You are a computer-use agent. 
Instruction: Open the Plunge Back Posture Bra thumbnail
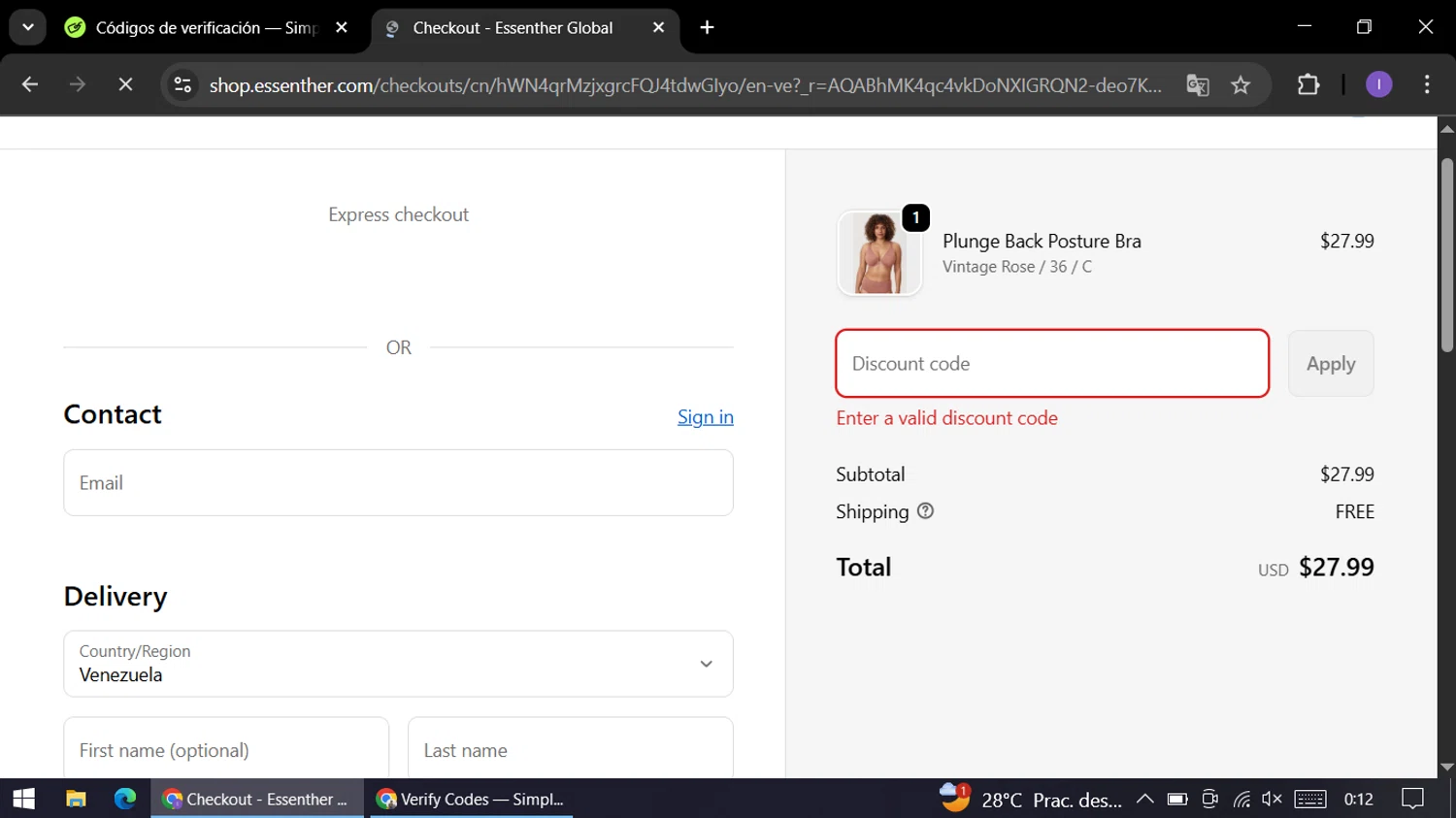(879, 253)
